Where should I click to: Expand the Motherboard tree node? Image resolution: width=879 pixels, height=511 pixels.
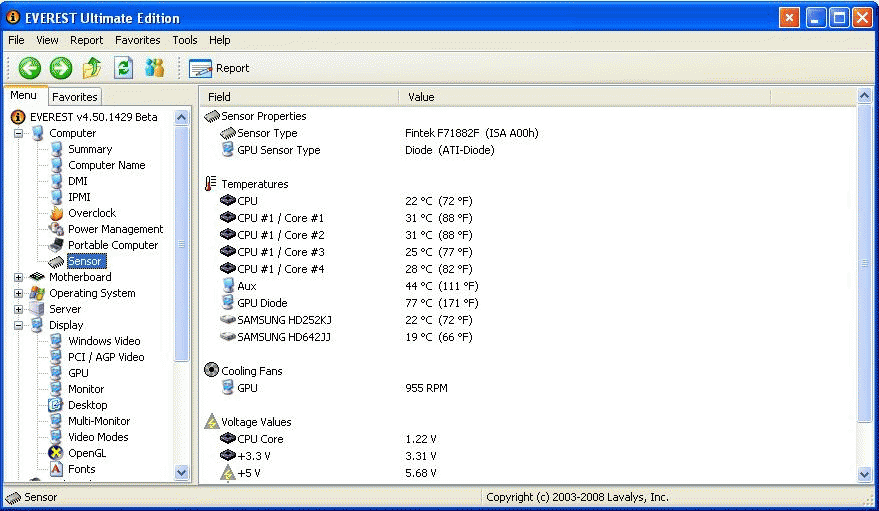click(x=18, y=277)
